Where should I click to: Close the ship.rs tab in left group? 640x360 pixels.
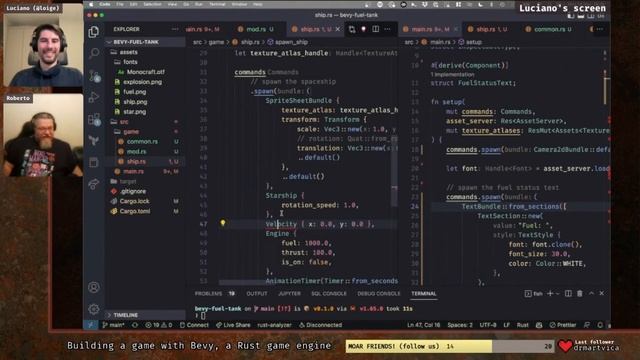pyautogui.click(x=338, y=29)
